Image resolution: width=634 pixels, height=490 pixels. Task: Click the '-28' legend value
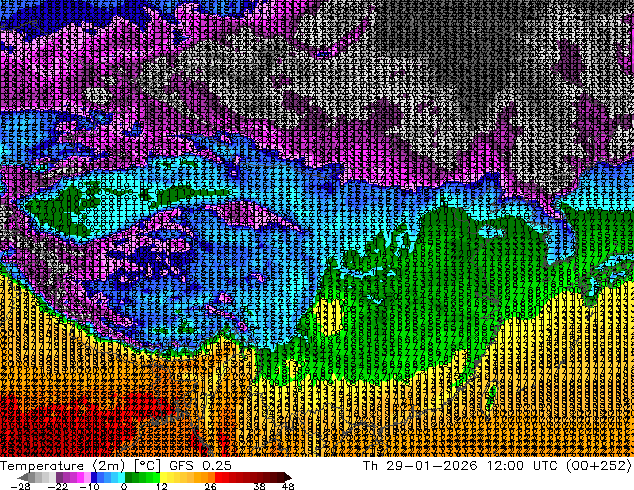[x=20, y=486]
